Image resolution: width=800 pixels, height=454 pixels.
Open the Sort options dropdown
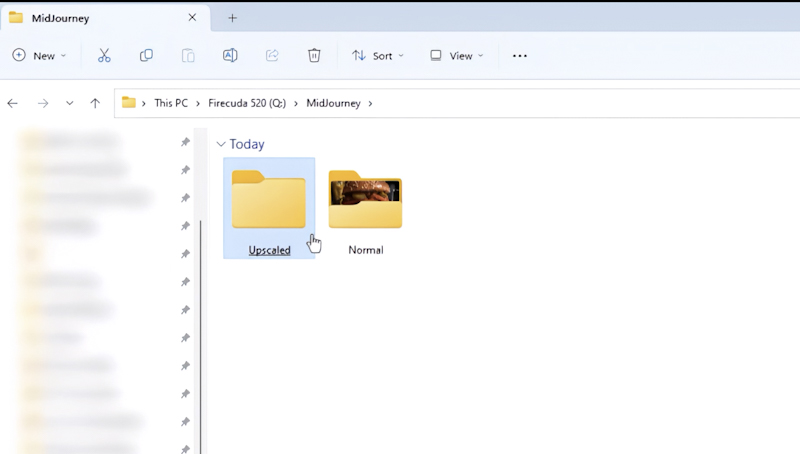(x=378, y=56)
